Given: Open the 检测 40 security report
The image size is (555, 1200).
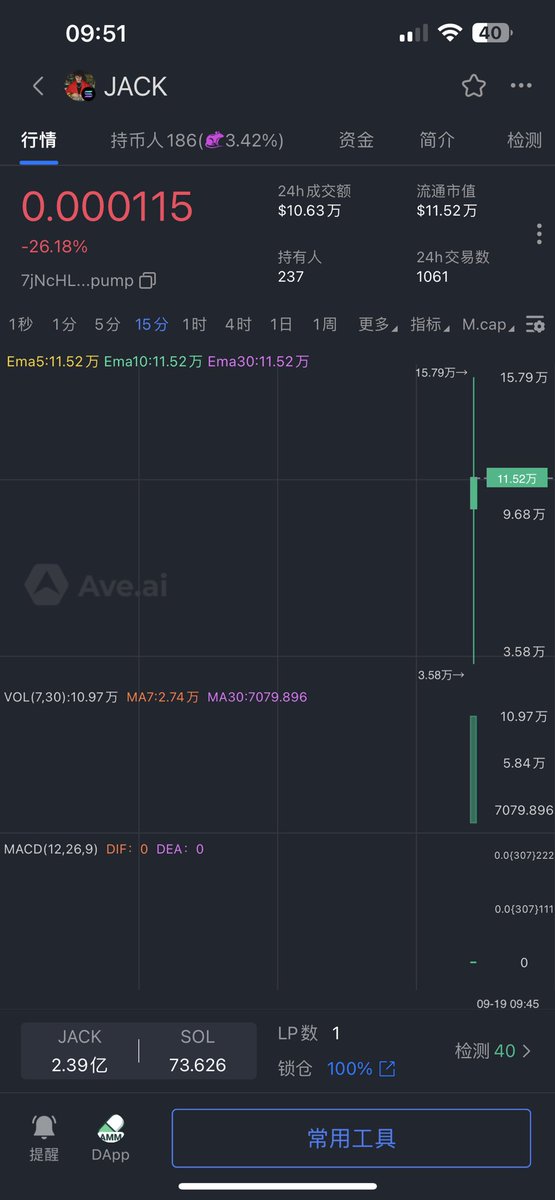Looking at the screenshot, I should [x=493, y=1051].
